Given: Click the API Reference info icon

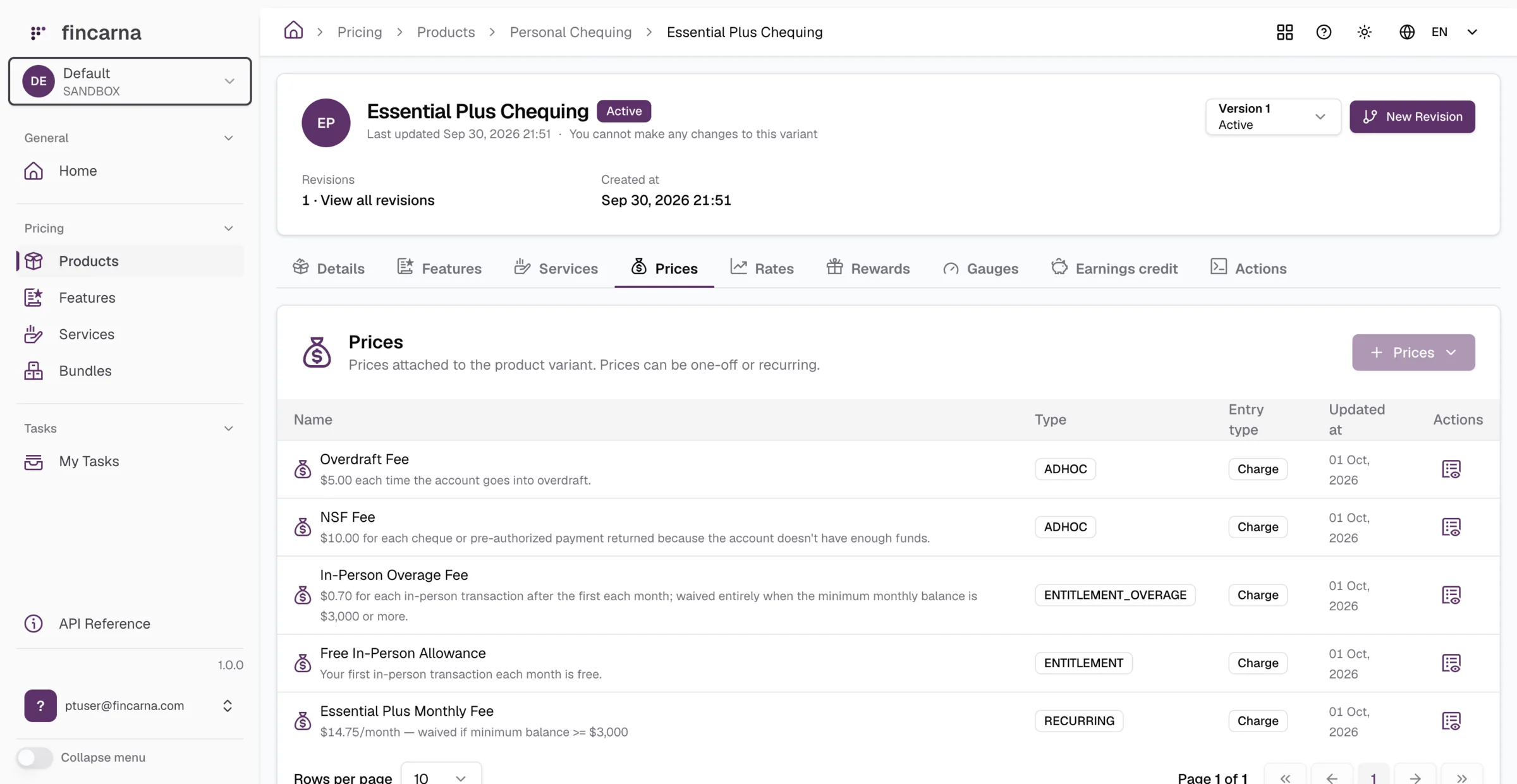Looking at the screenshot, I should click(x=34, y=624).
